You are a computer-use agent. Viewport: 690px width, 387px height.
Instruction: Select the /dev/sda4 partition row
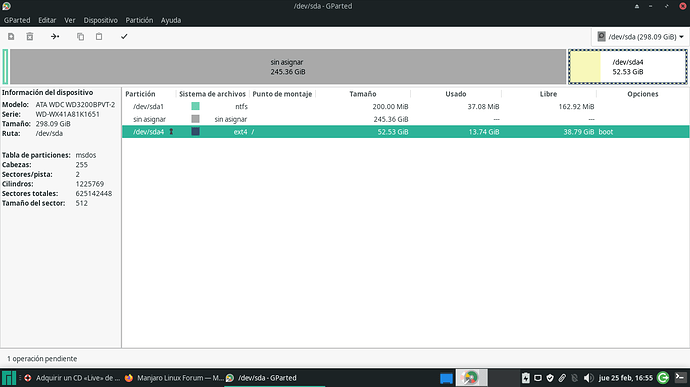click(x=405, y=132)
